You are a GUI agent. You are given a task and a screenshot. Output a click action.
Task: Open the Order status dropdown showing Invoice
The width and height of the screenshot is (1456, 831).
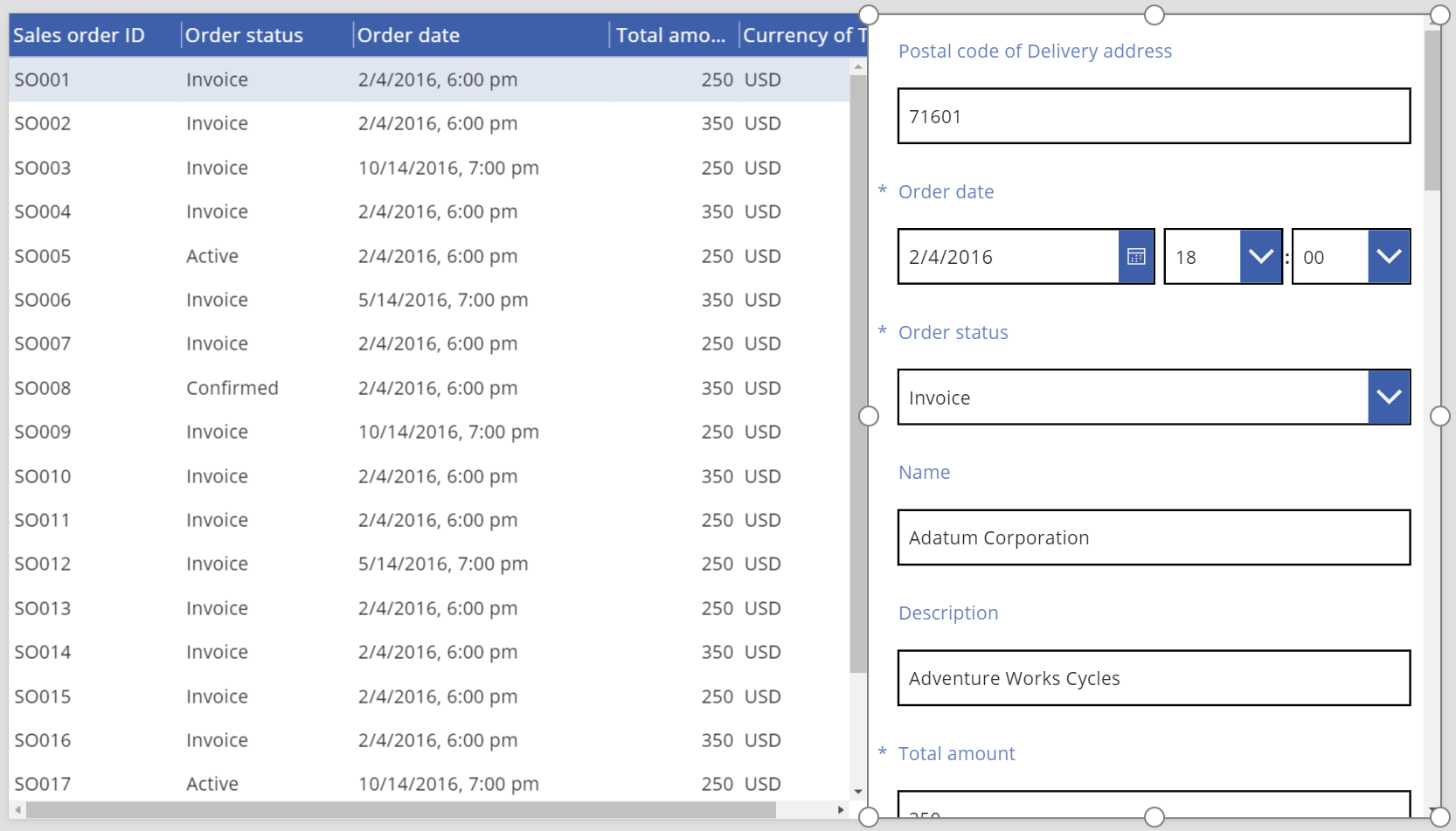(x=1388, y=397)
